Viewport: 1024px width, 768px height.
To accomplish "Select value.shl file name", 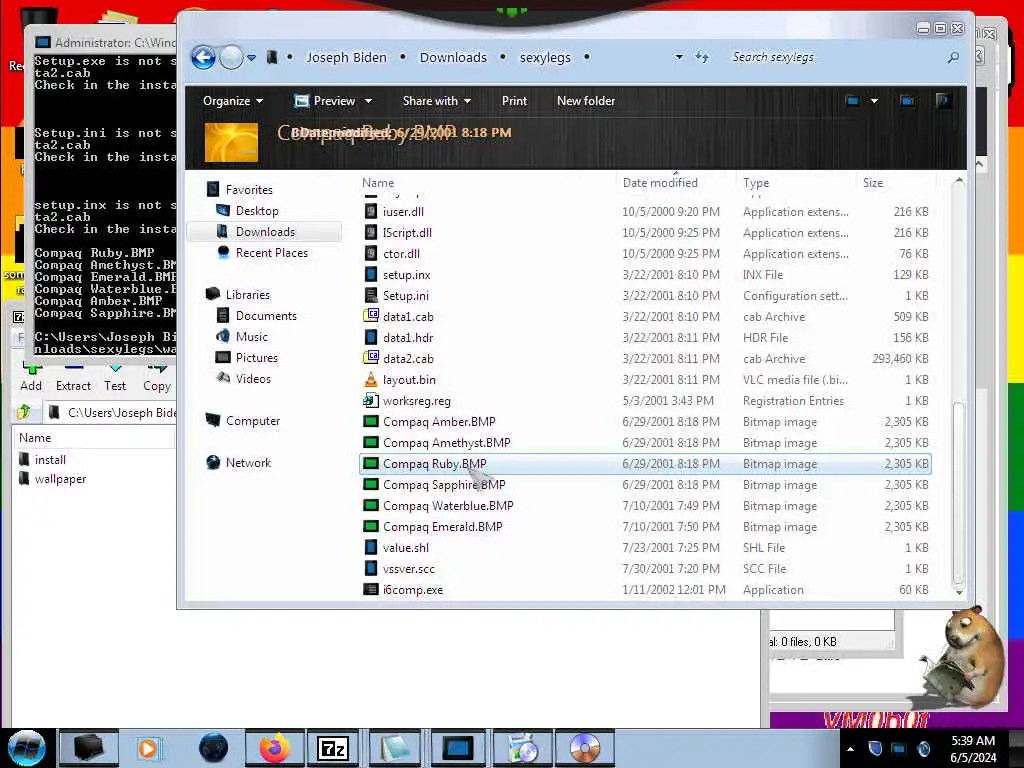I will (x=406, y=547).
